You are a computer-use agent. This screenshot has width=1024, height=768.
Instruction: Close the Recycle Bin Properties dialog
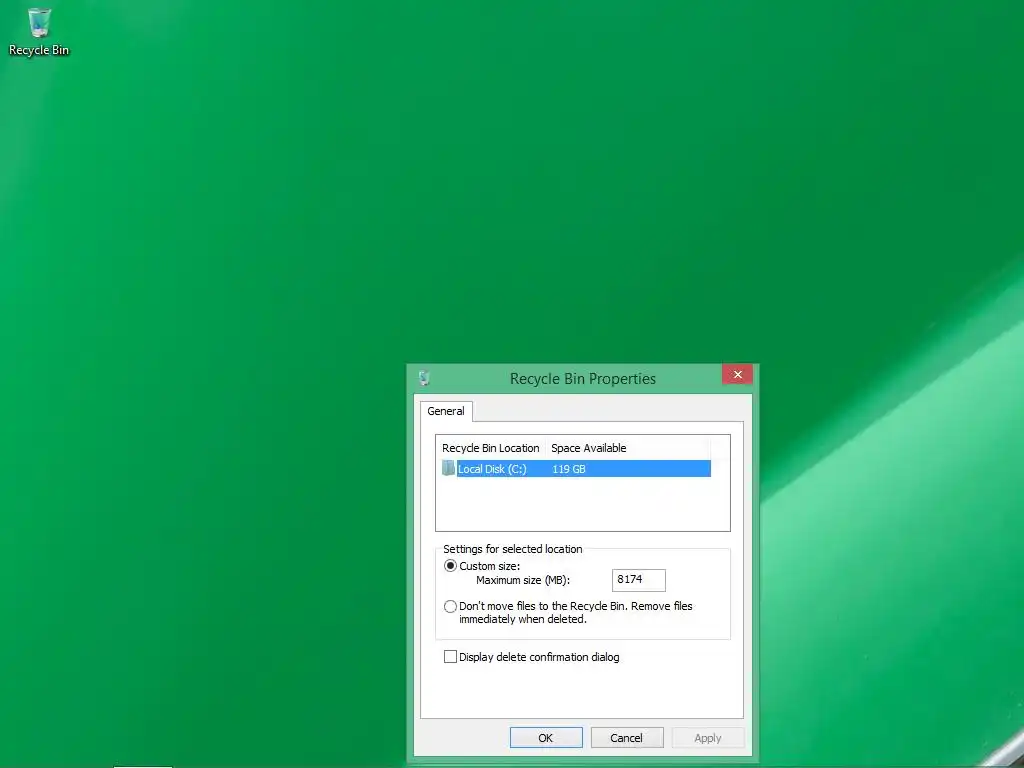coord(737,374)
